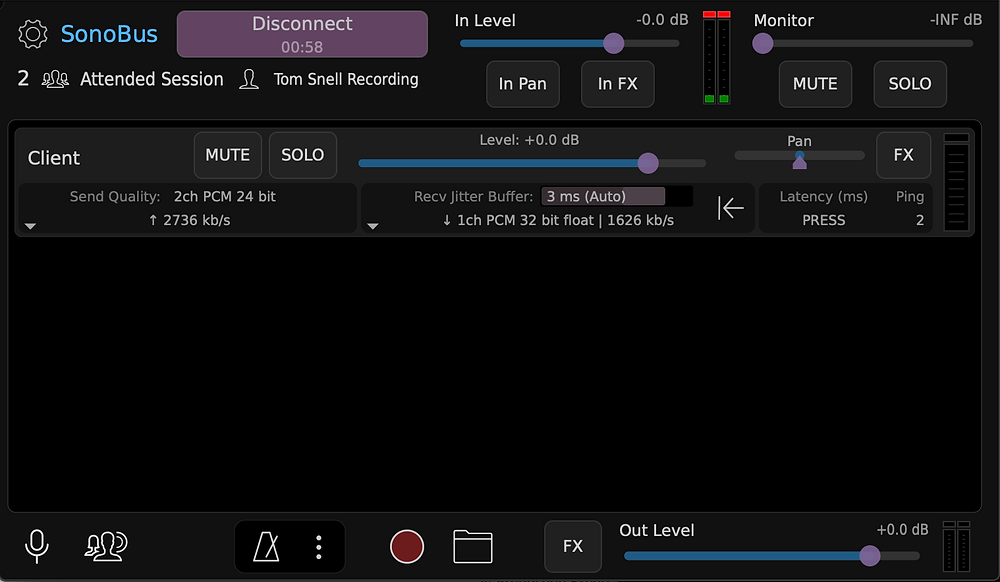Image resolution: width=1000 pixels, height=582 pixels.
Task: Open the 3 ms (Auto) jitter buffer dropdown
Action: [x=616, y=196]
